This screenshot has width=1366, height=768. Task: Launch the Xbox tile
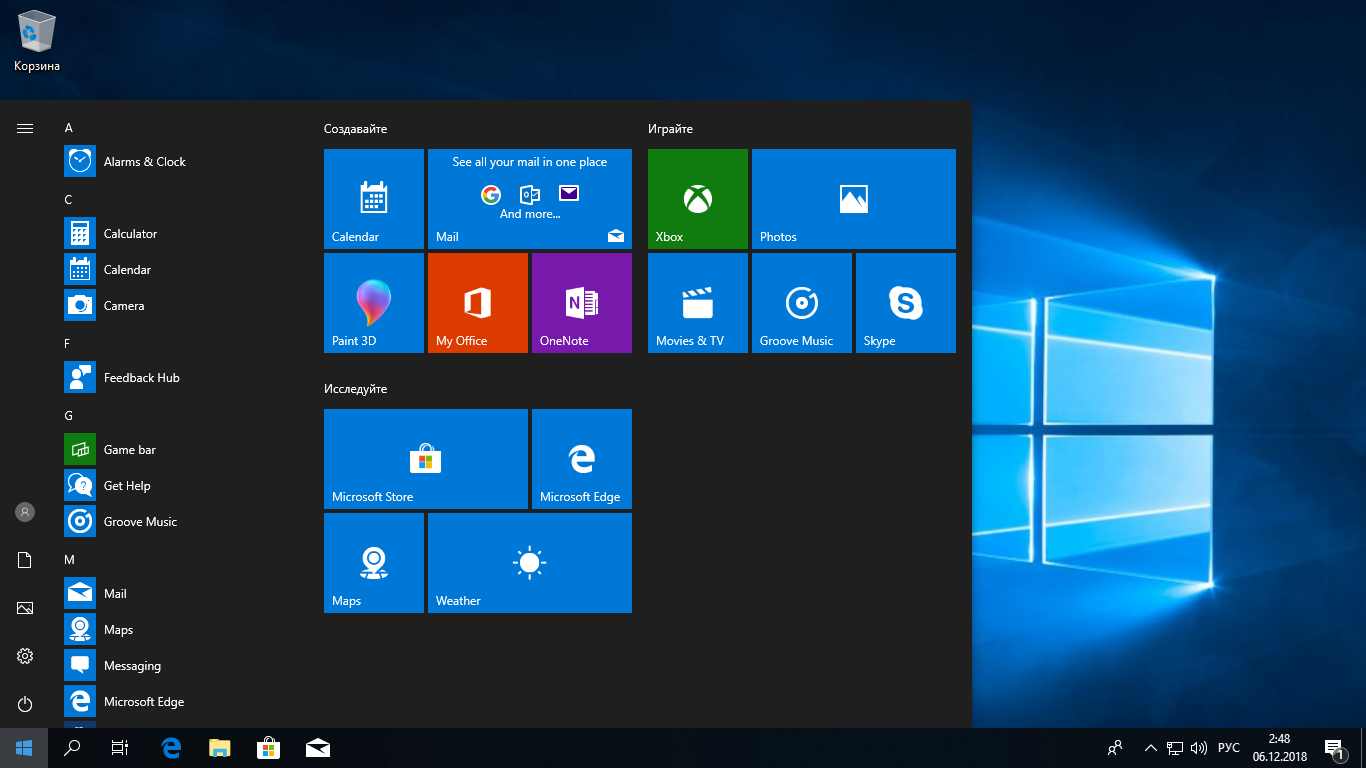[698, 199]
